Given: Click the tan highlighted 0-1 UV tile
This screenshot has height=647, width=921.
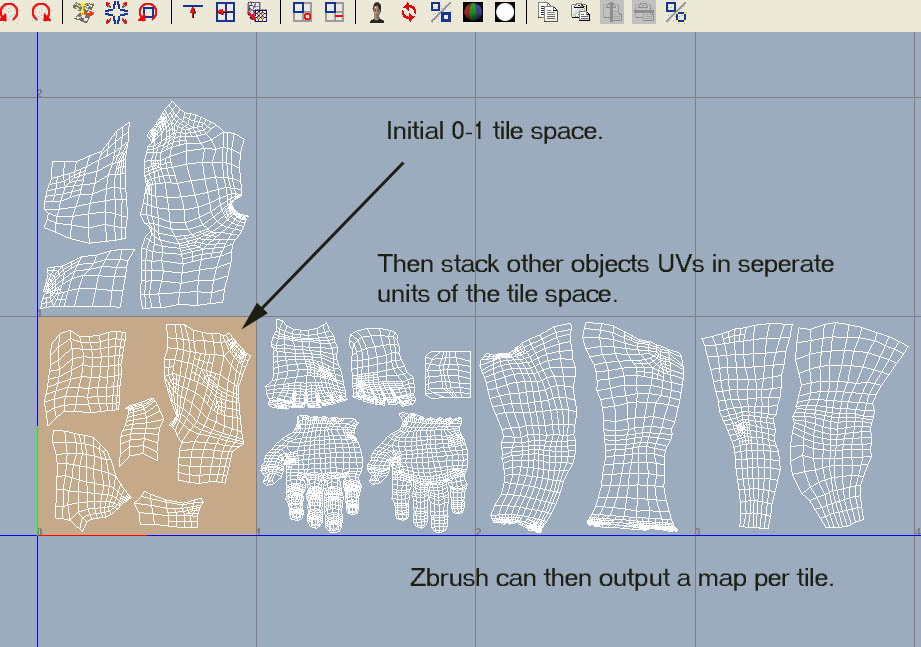Looking at the screenshot, I should [147, 426].
